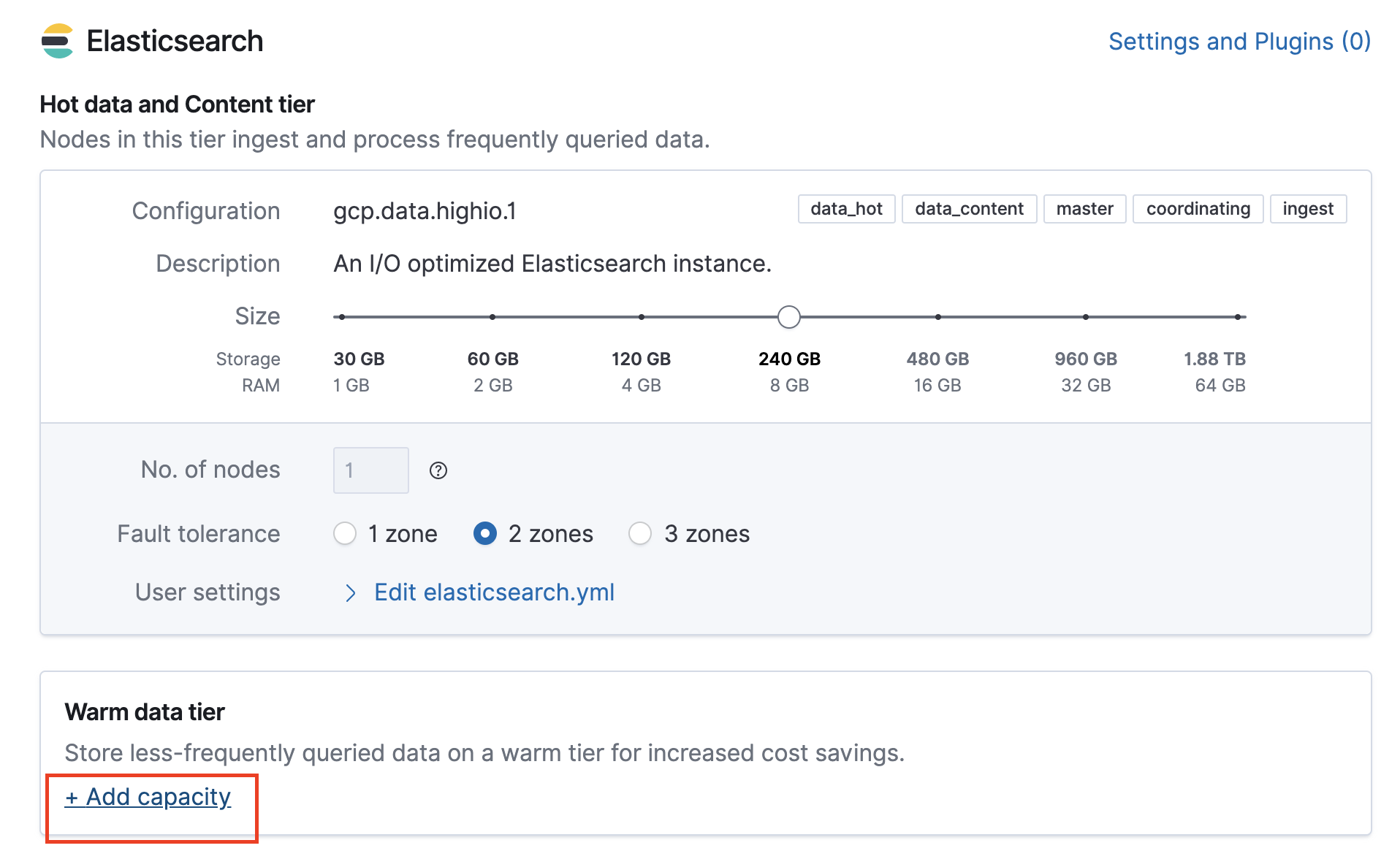Click the Elasticsearch logo icon

[x=57, y=41]
